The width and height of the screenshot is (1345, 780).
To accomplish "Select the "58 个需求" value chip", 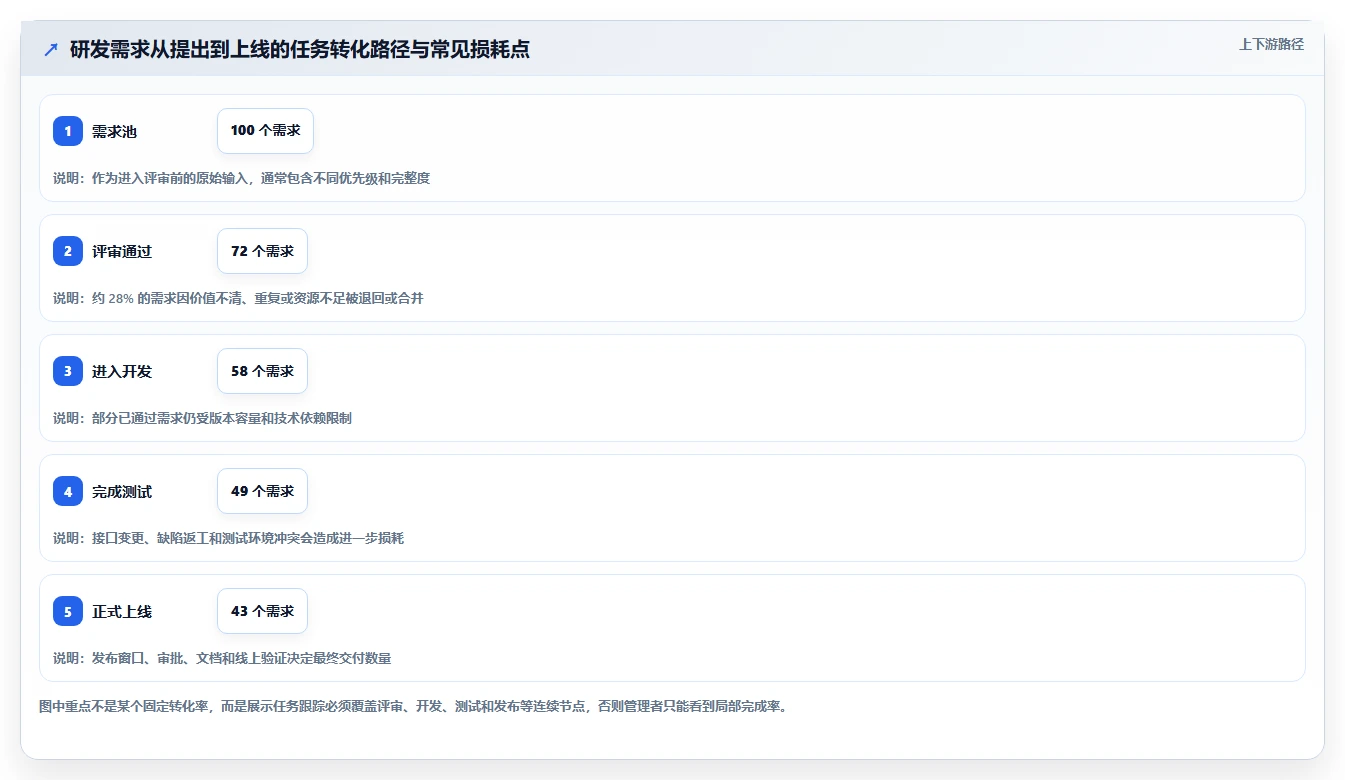I will pos(262,371).
